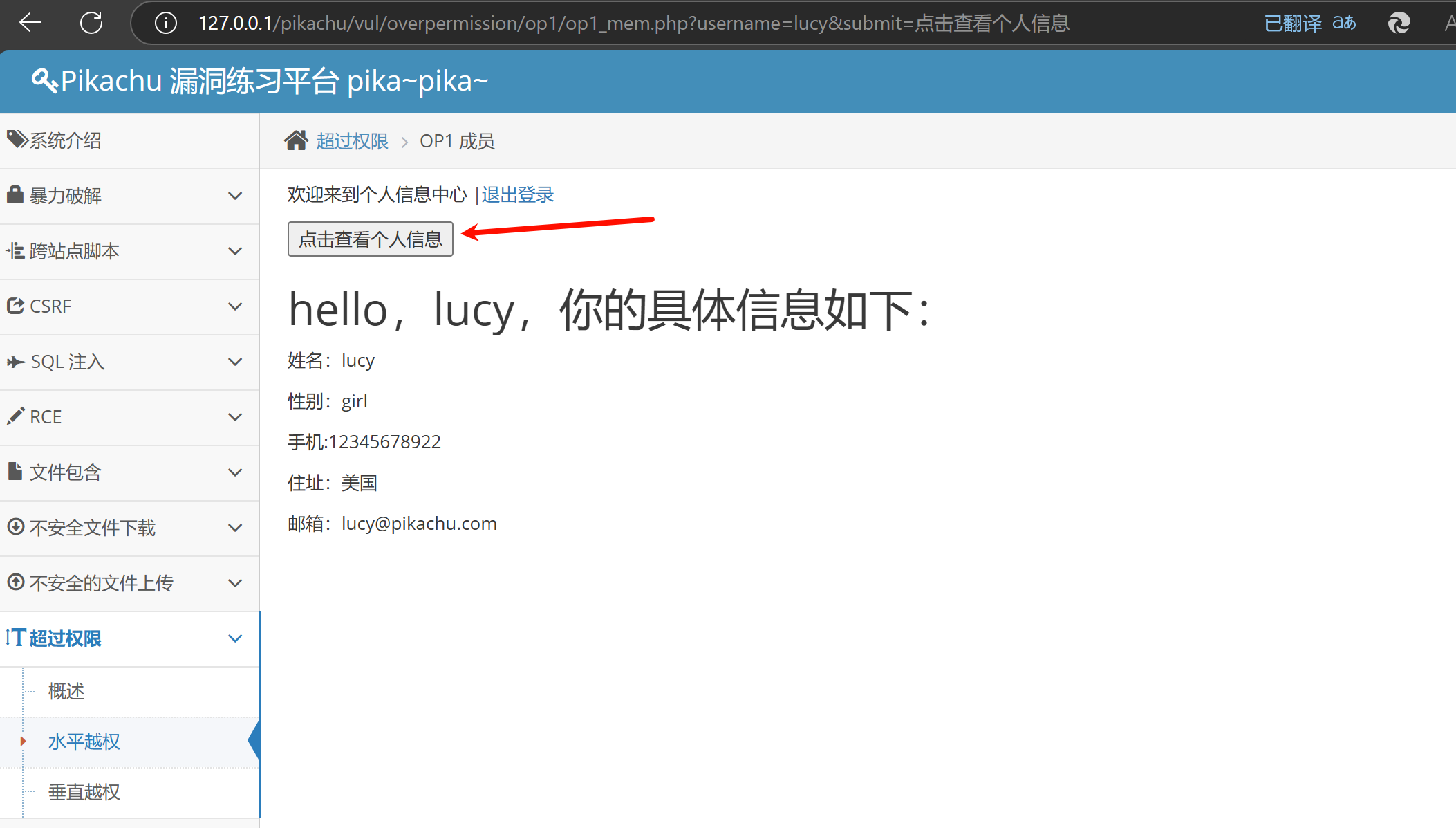1456x828 pixels.
Task: Click the lock icon beside 暴力破解
Action: point(15,194)
